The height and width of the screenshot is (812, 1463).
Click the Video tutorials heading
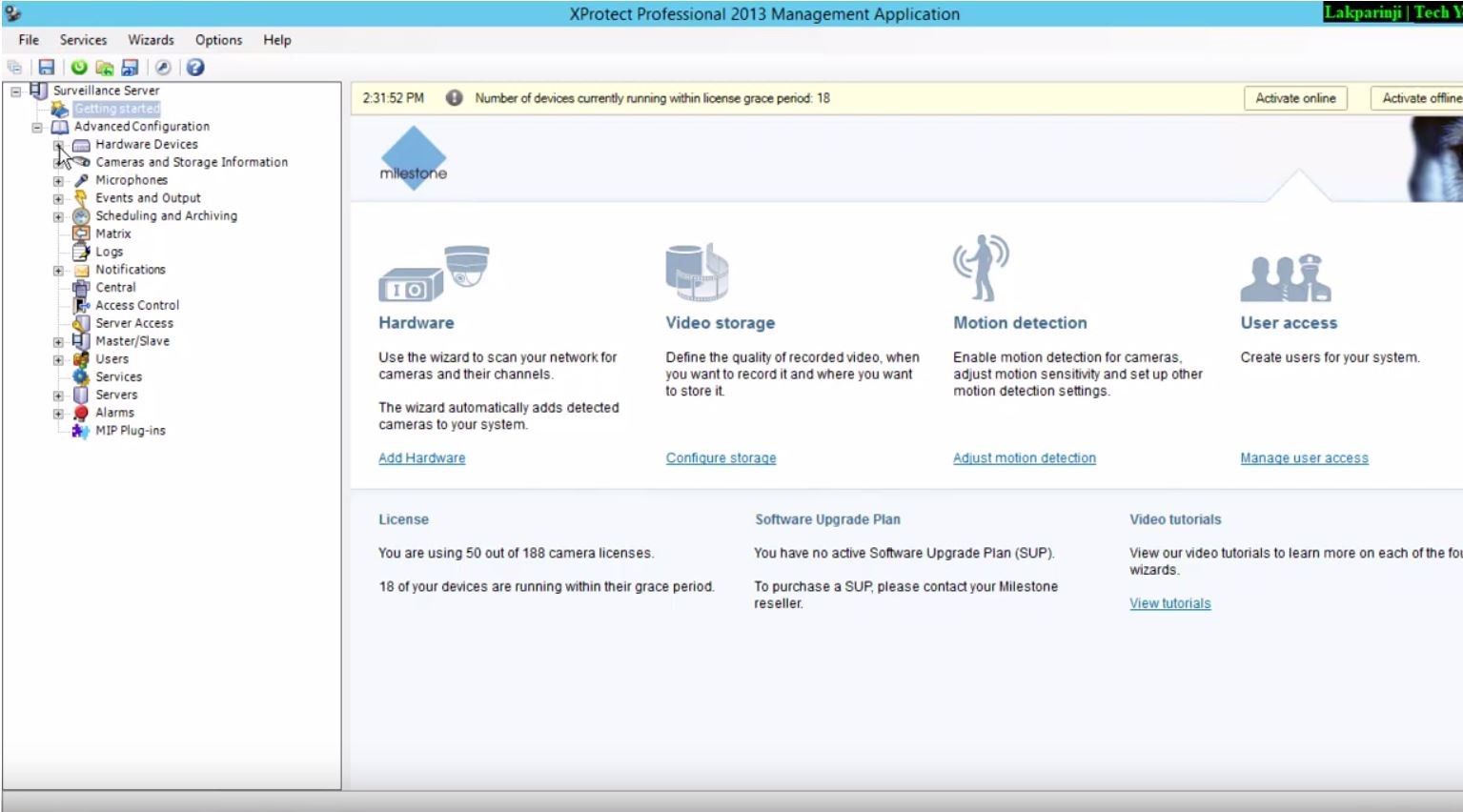tap(1175, 519)
